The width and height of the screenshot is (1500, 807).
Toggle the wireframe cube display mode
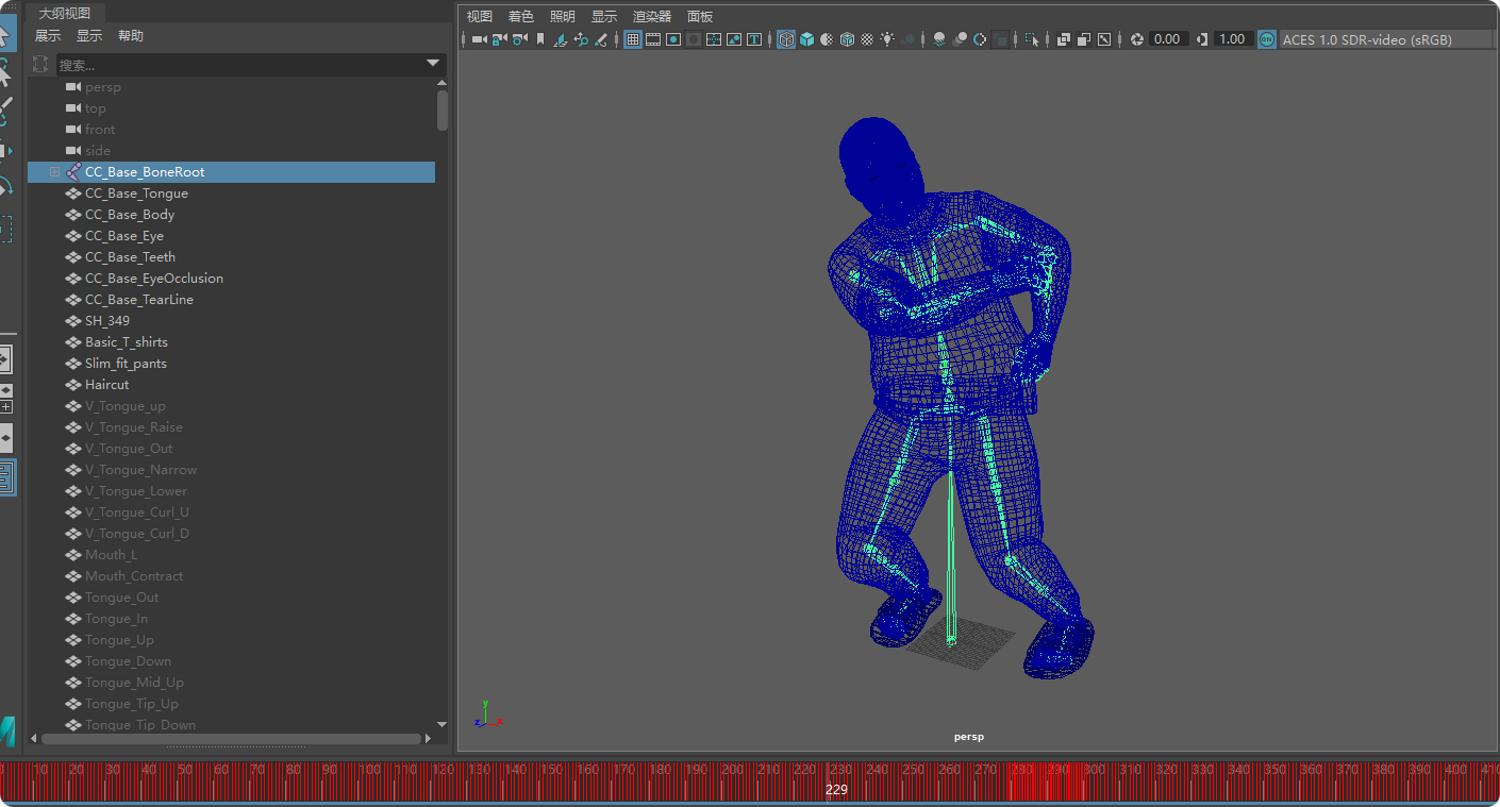tap(787, 40)
